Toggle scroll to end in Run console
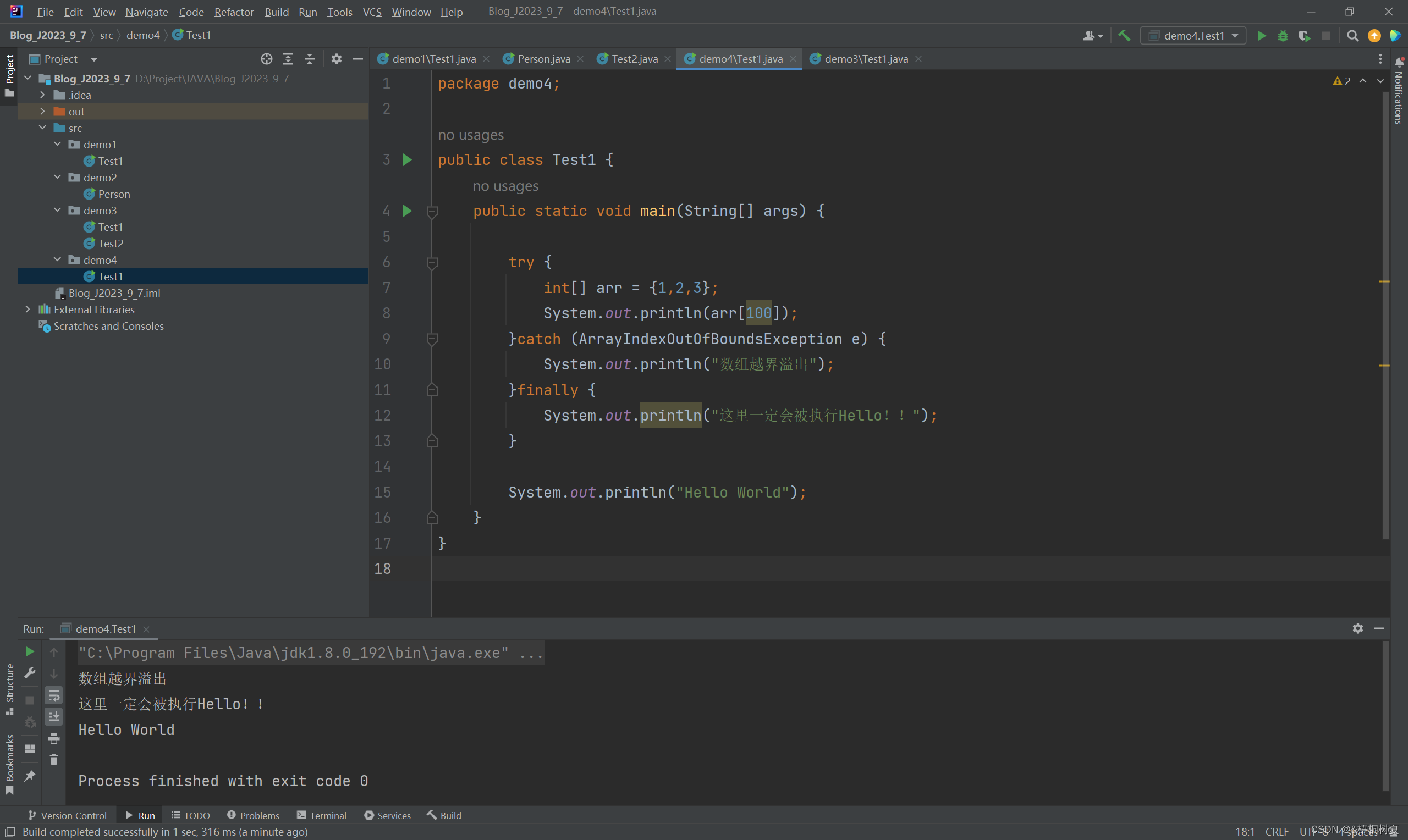The image size is (1408, 840). 54,717
